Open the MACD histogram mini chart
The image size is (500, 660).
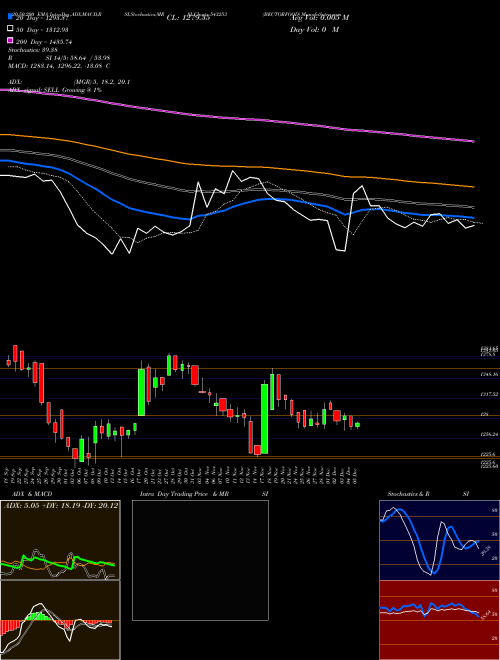[x=60, y=620]
